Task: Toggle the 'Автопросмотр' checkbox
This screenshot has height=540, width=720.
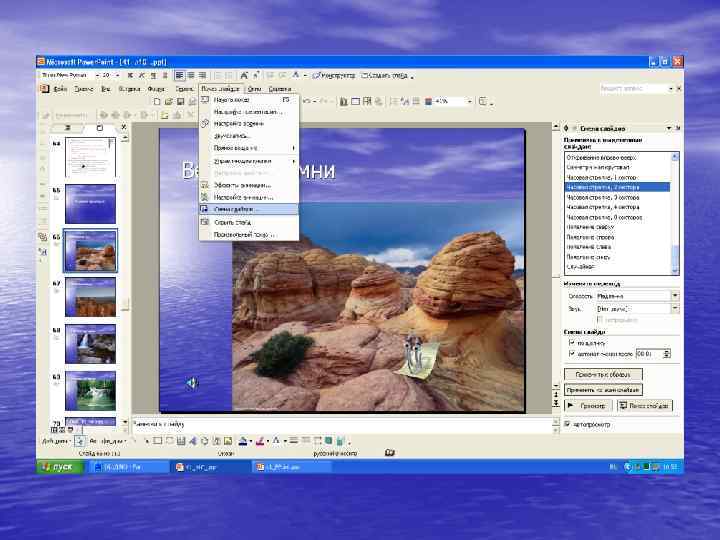Action: pos(568,424)
